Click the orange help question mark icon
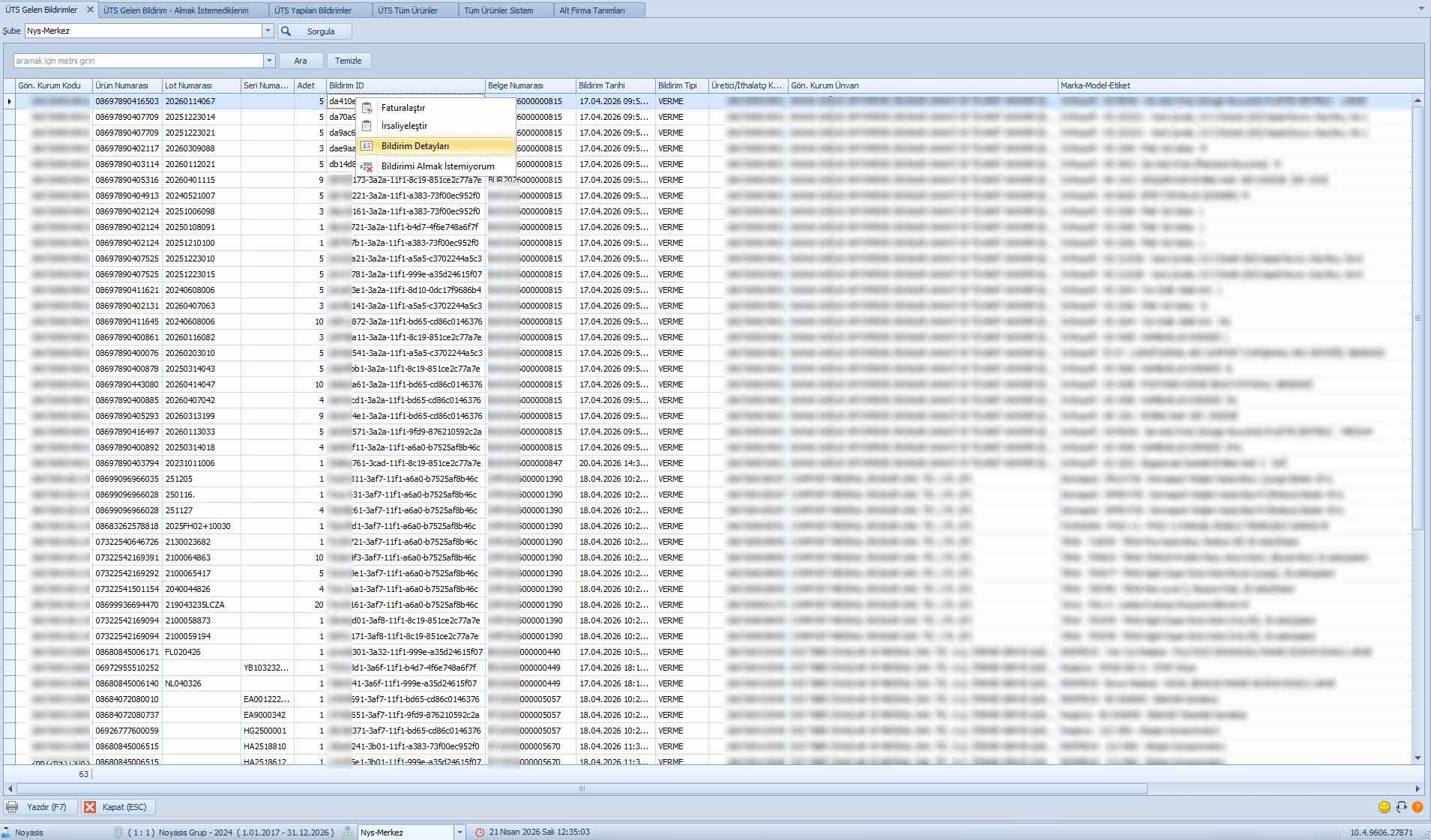The width and height of the screenshot is (1431, 840). (x=1417, y=807)
